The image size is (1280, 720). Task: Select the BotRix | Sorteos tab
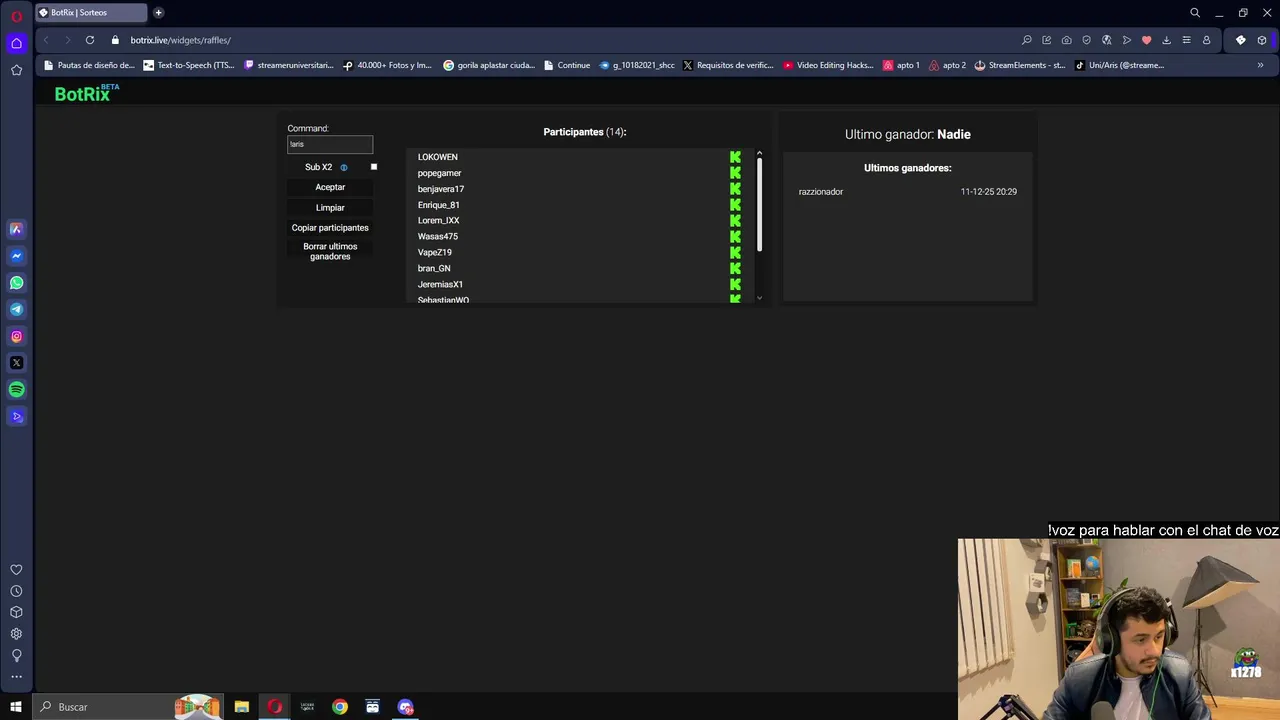pyautogui.click(x=91, y=13)
